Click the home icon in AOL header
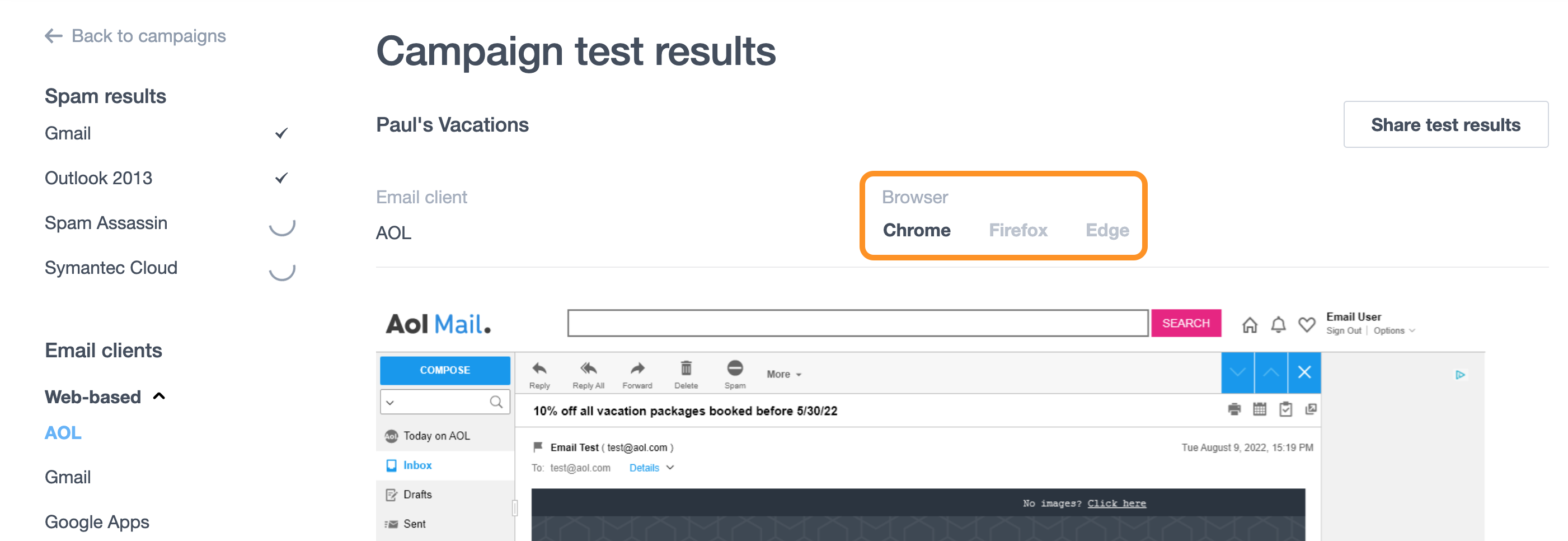This screenshot has width=1568, height=541. pos(1250,325)
